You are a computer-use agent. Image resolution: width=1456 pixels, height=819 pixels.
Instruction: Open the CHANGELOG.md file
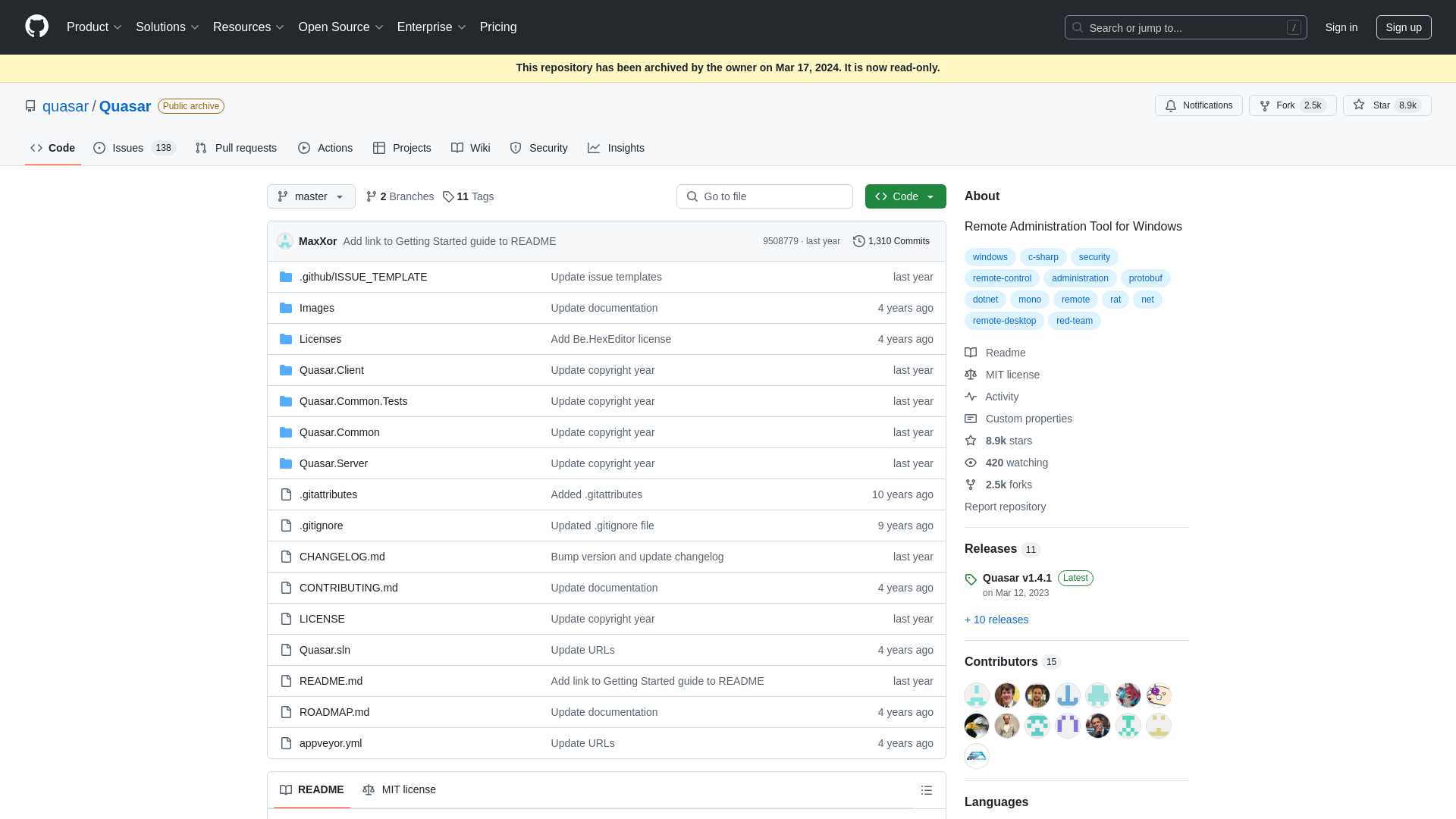click(x=342, y=557)
